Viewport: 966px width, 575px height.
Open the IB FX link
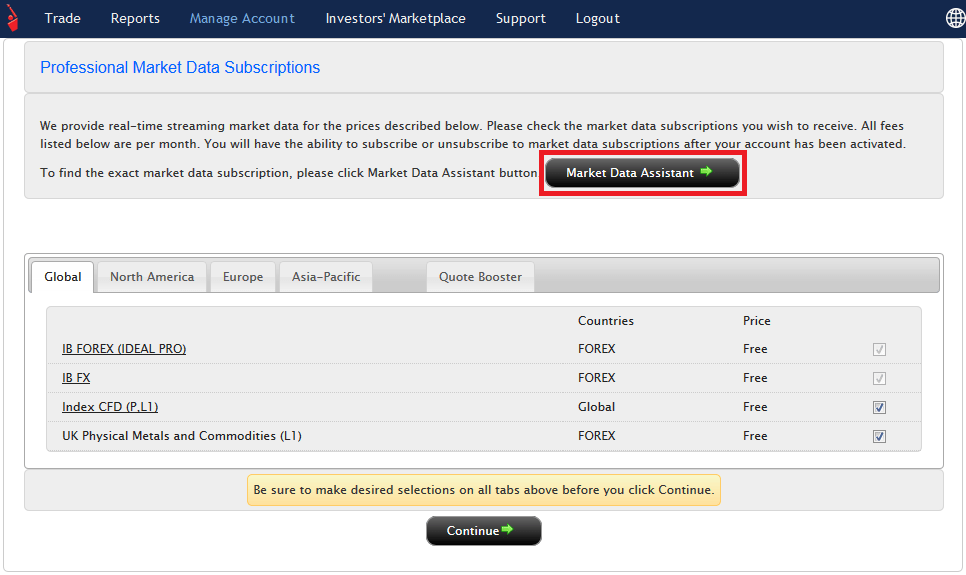tap(76, 378)
